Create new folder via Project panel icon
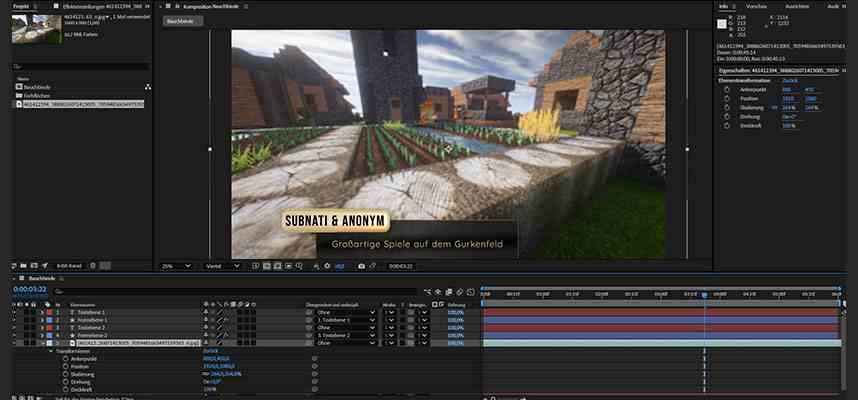The image size is (858, 400). tap(24, 266)
